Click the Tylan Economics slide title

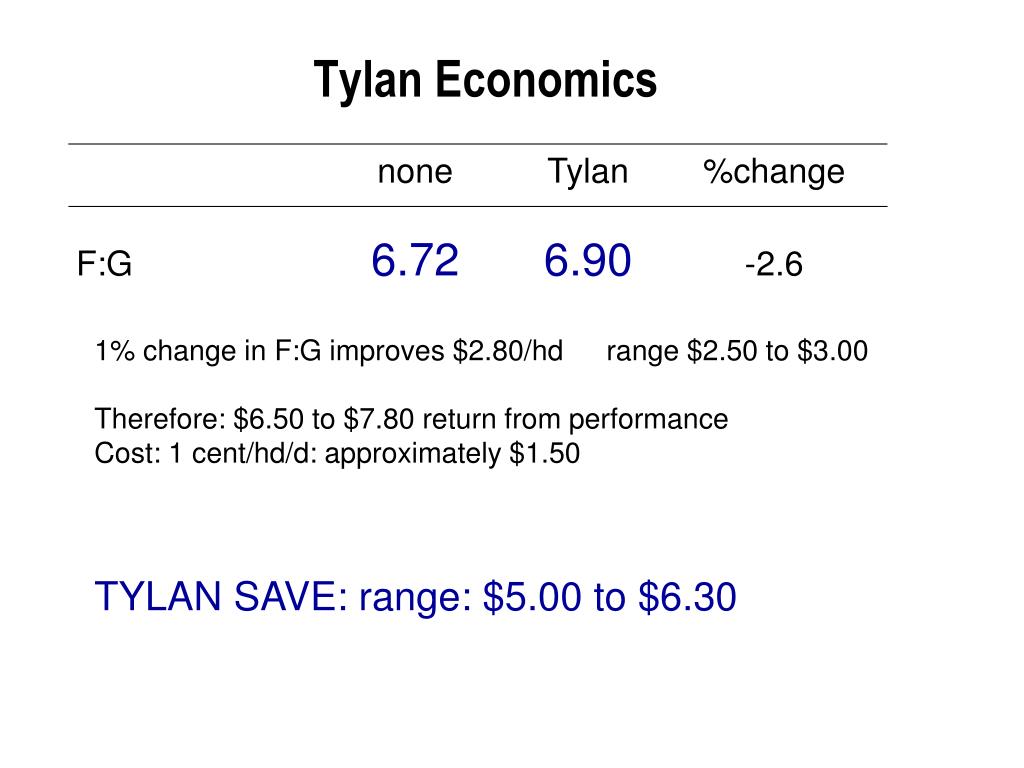click(x=485, y=80)
